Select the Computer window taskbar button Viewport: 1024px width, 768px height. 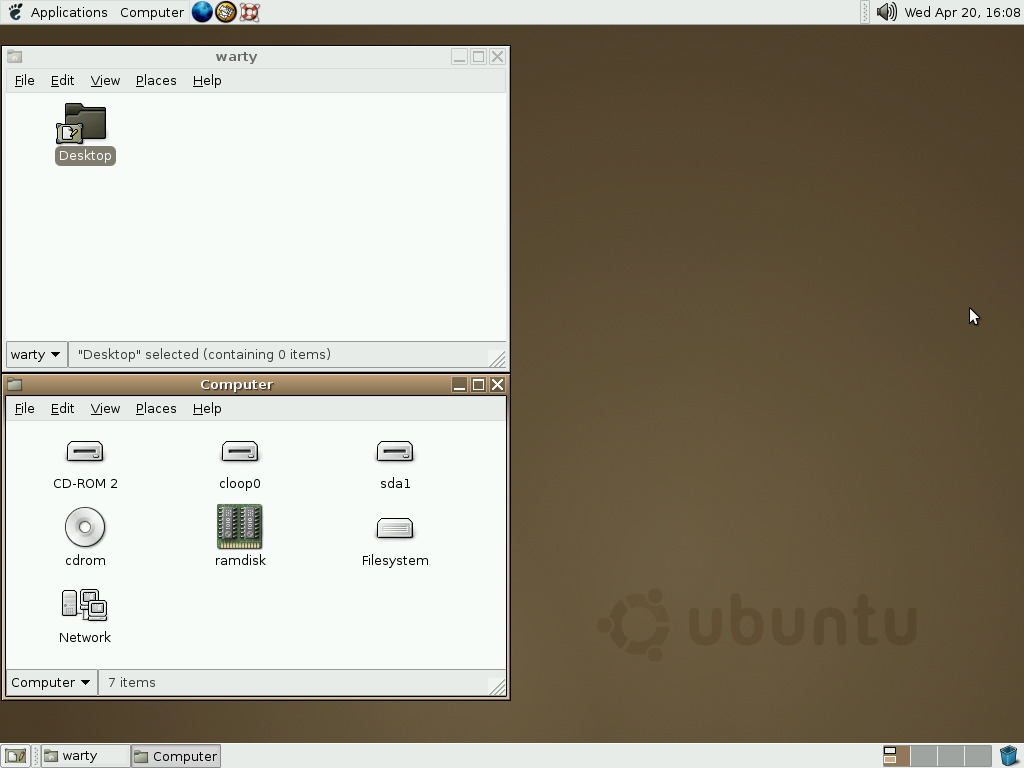175,755
